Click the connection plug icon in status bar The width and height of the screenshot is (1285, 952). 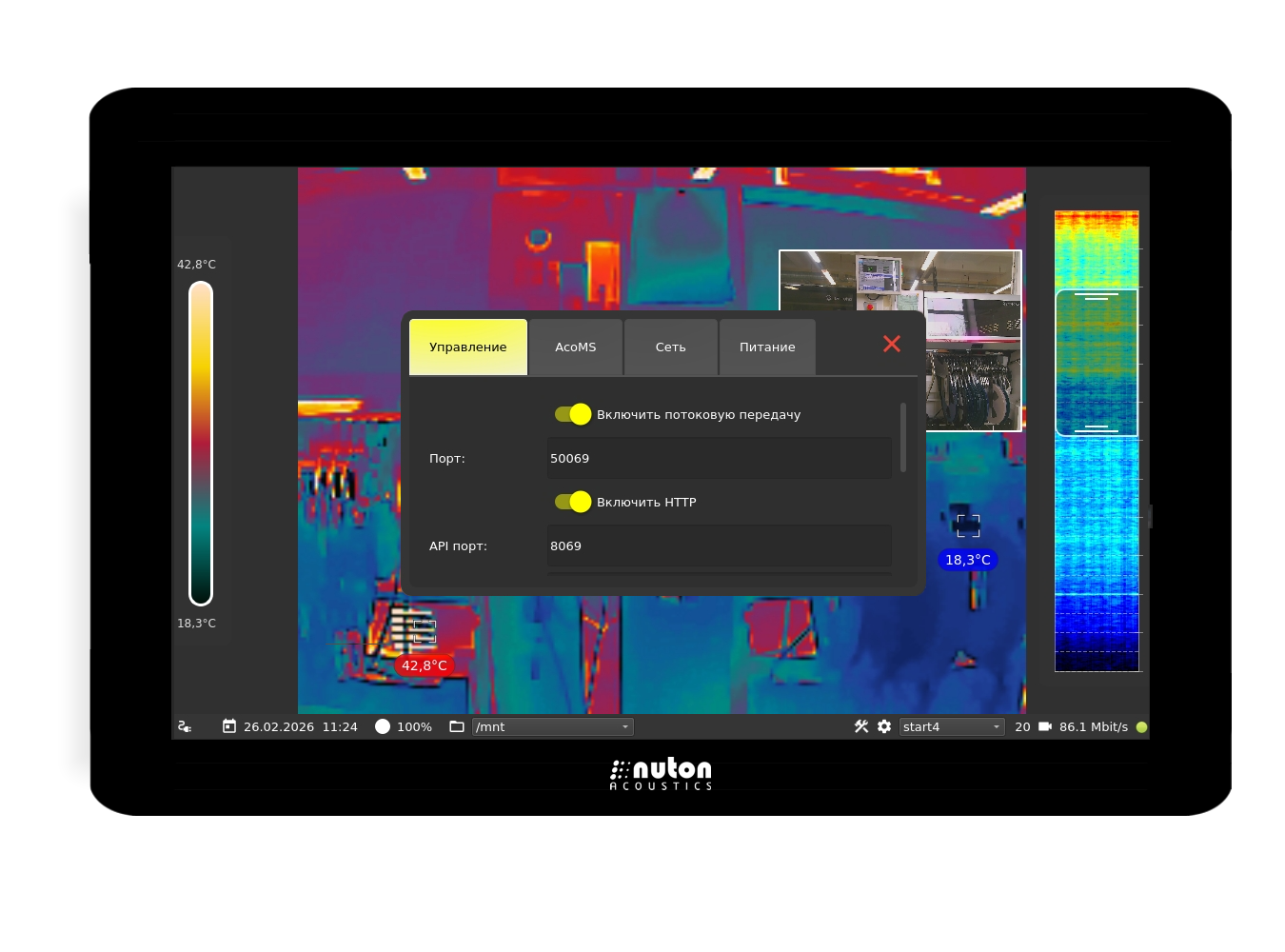click(185, 726)
